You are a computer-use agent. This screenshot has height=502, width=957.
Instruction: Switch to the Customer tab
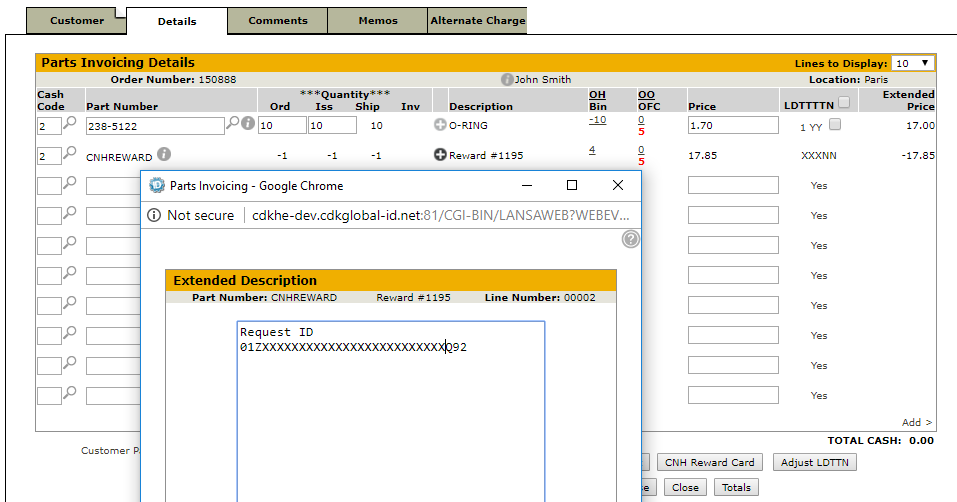77,20
